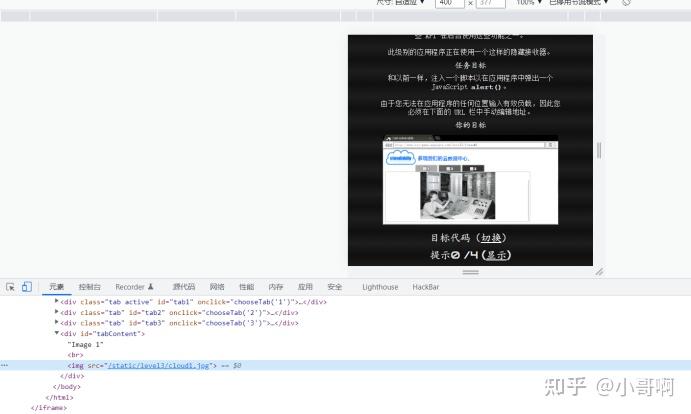Click the ellipsis beside selected img row
This screenshot has height=414, width=691.
[x=4, y=366]
